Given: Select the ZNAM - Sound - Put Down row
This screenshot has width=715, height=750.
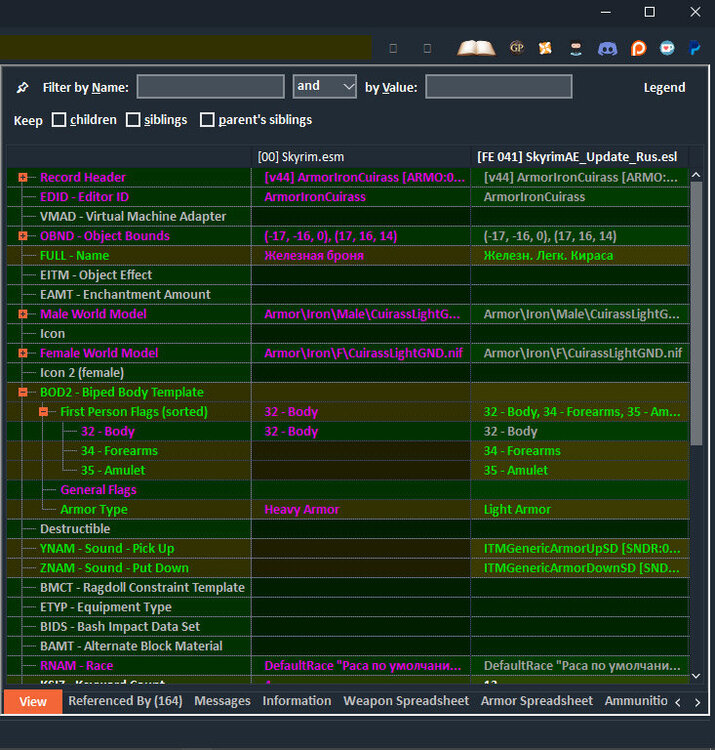Looking at the screenshot, I should [348, 568].
